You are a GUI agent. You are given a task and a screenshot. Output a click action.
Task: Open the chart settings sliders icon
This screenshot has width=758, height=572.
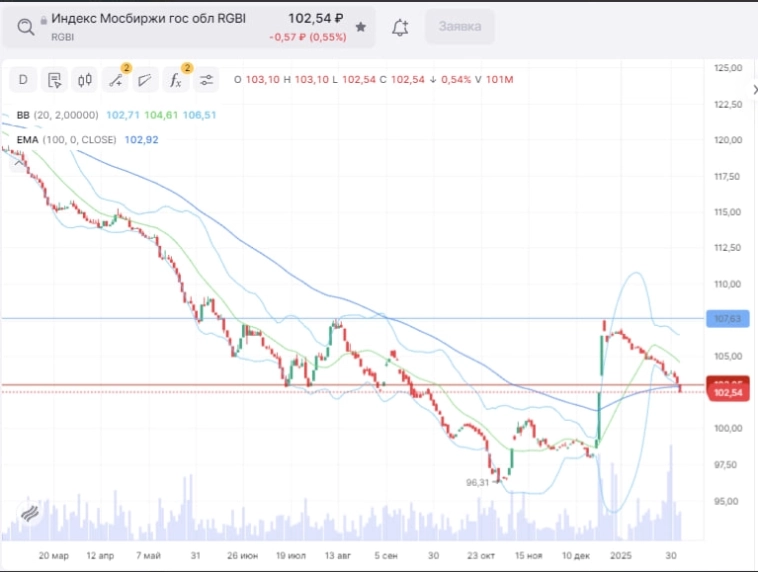[x=207, y=80]
